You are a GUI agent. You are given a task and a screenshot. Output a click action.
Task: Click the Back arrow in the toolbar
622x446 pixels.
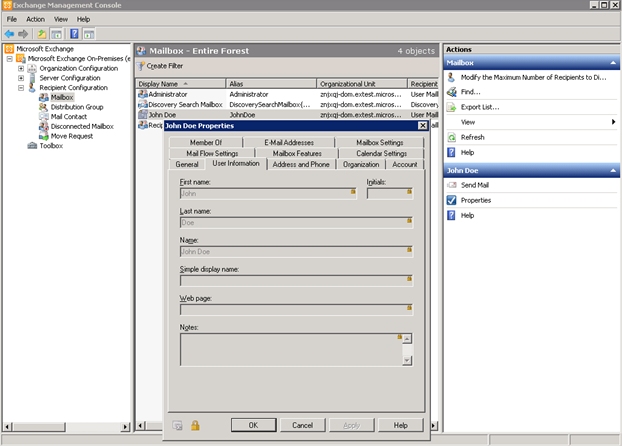tap(10, 33)
